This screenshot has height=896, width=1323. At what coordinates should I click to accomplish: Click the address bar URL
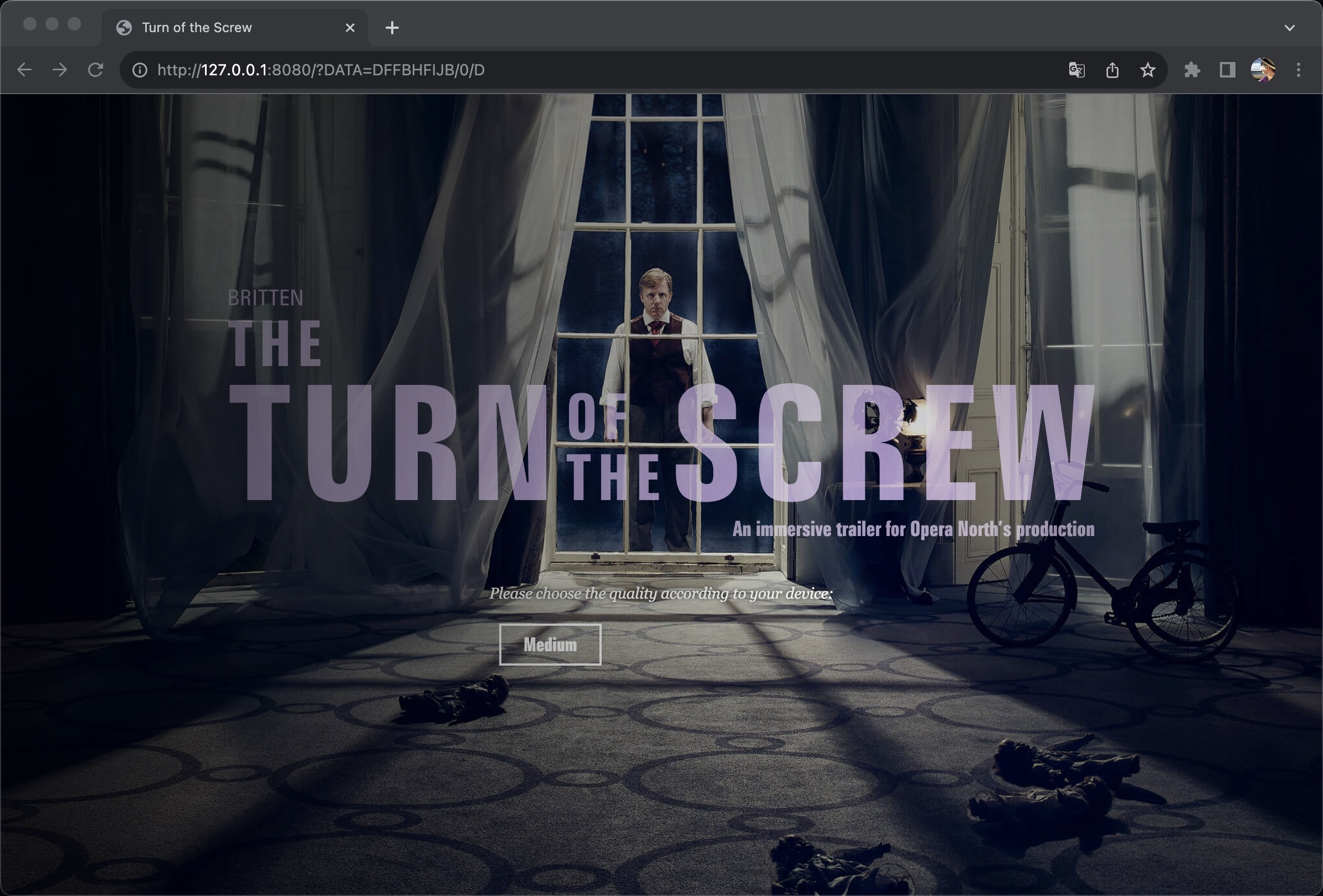(x=321, y=70)
